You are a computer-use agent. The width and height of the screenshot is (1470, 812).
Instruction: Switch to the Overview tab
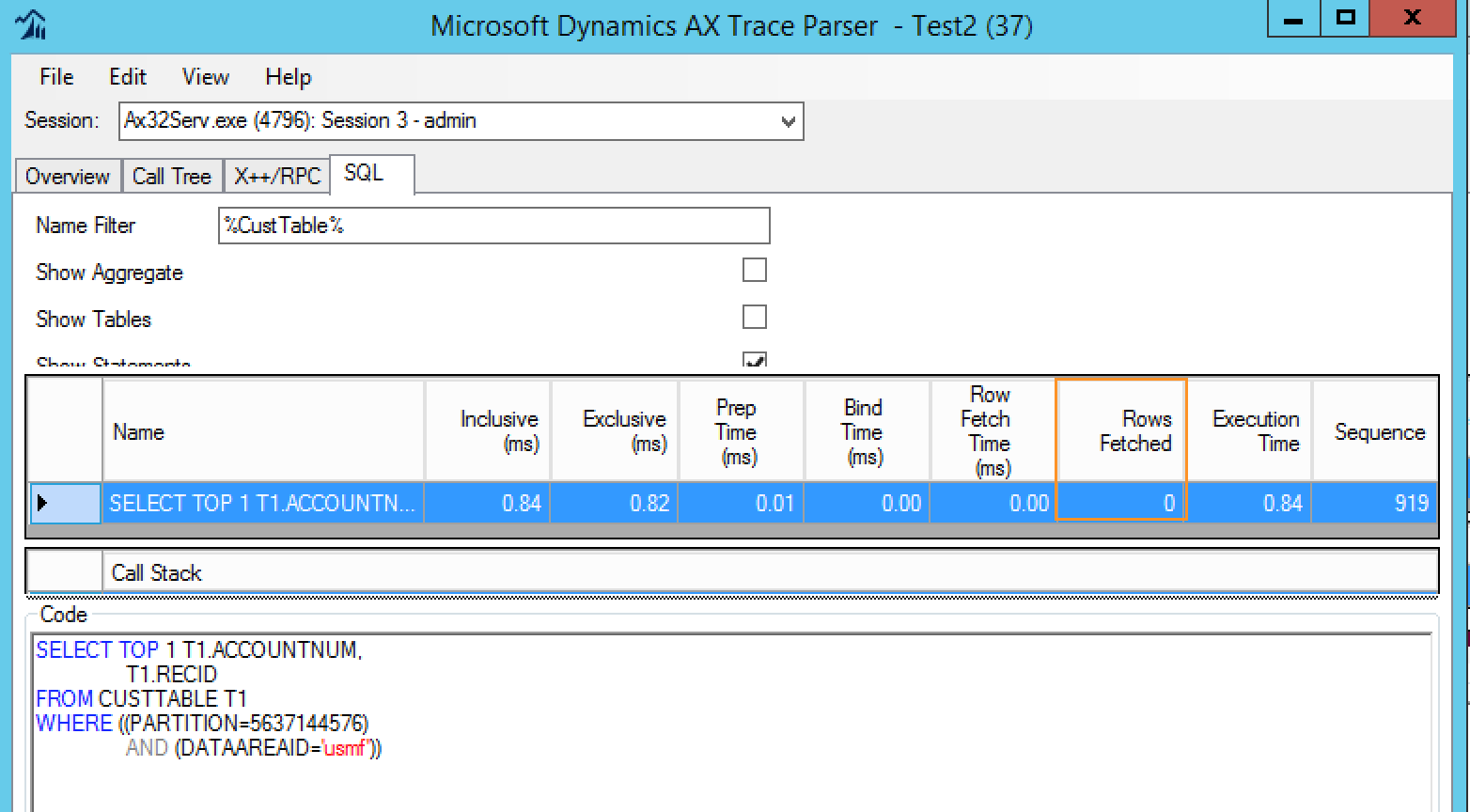point(68,177)
